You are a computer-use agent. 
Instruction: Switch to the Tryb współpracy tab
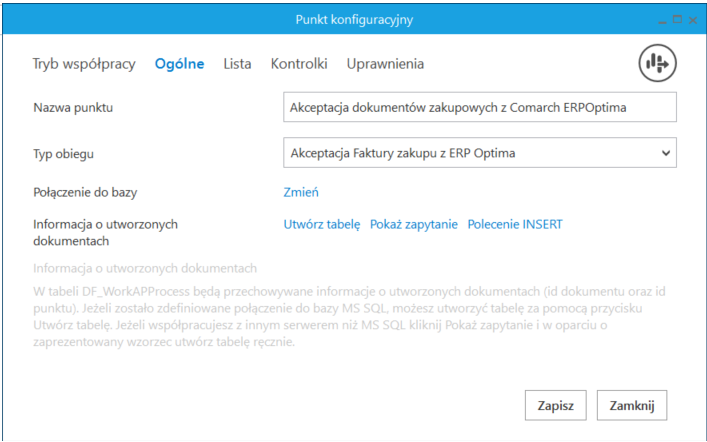tap(84, 64)
